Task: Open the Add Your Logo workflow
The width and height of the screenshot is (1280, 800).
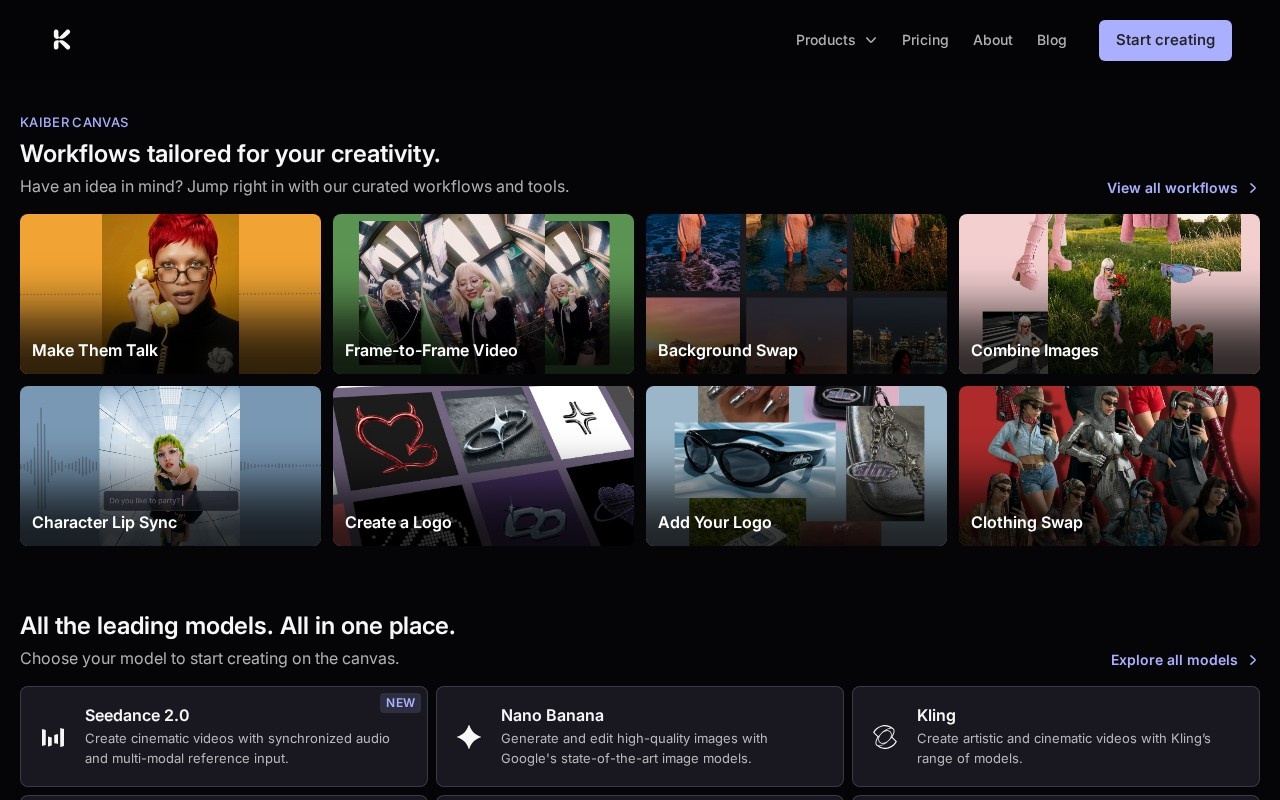Action: click(x=796, y=466)
